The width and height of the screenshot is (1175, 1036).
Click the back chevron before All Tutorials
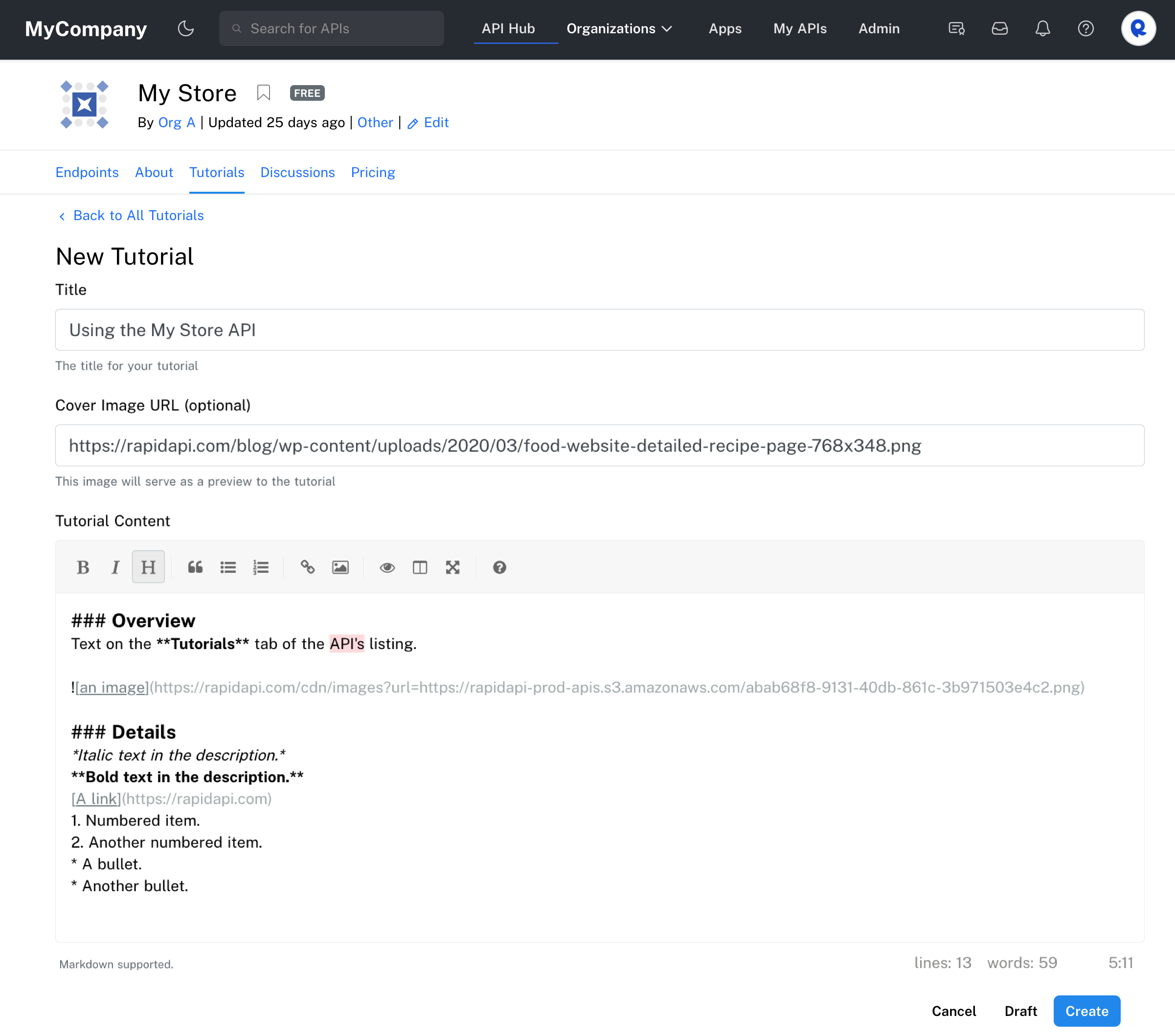[x=62, y=216]
